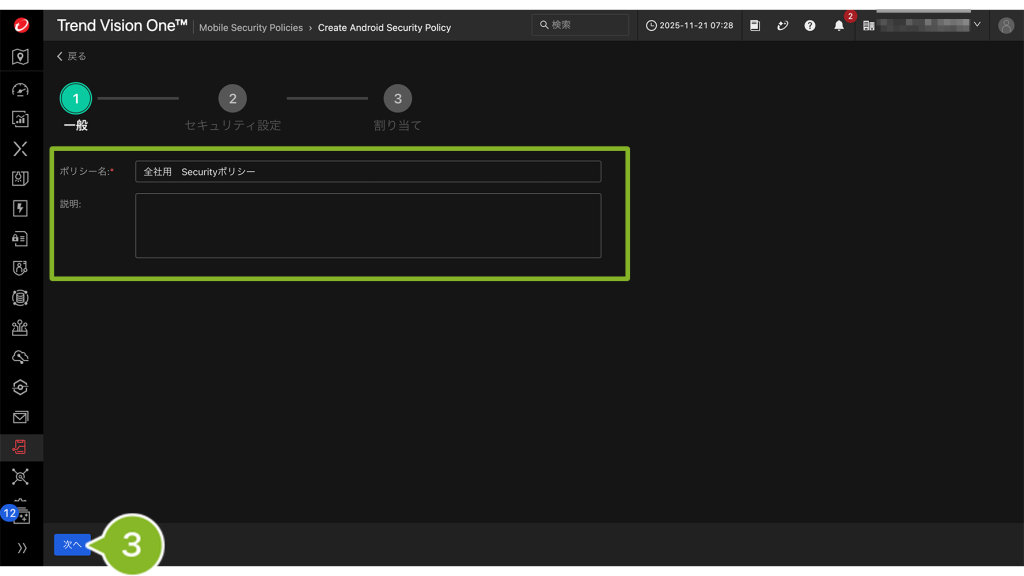Go to step 3 割り当て
Image resolution: width=1024 pixels, height=576 pixels.
tap(397, 99)
